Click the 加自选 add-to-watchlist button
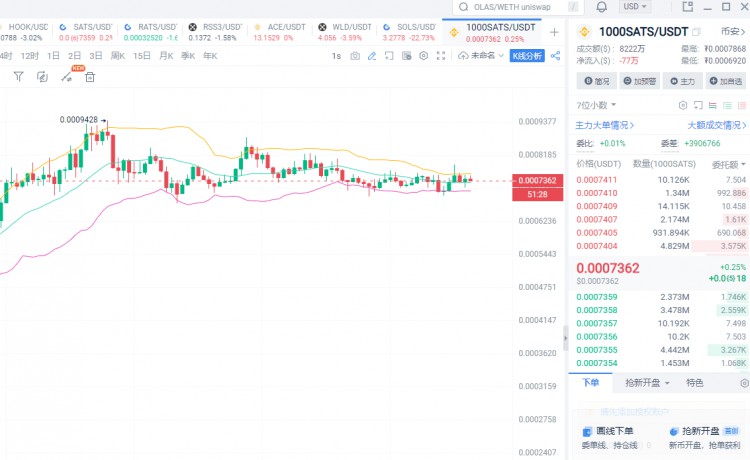The height and width of the screenshot is (460, 750). pyautogui.click(x=726, y=81)
